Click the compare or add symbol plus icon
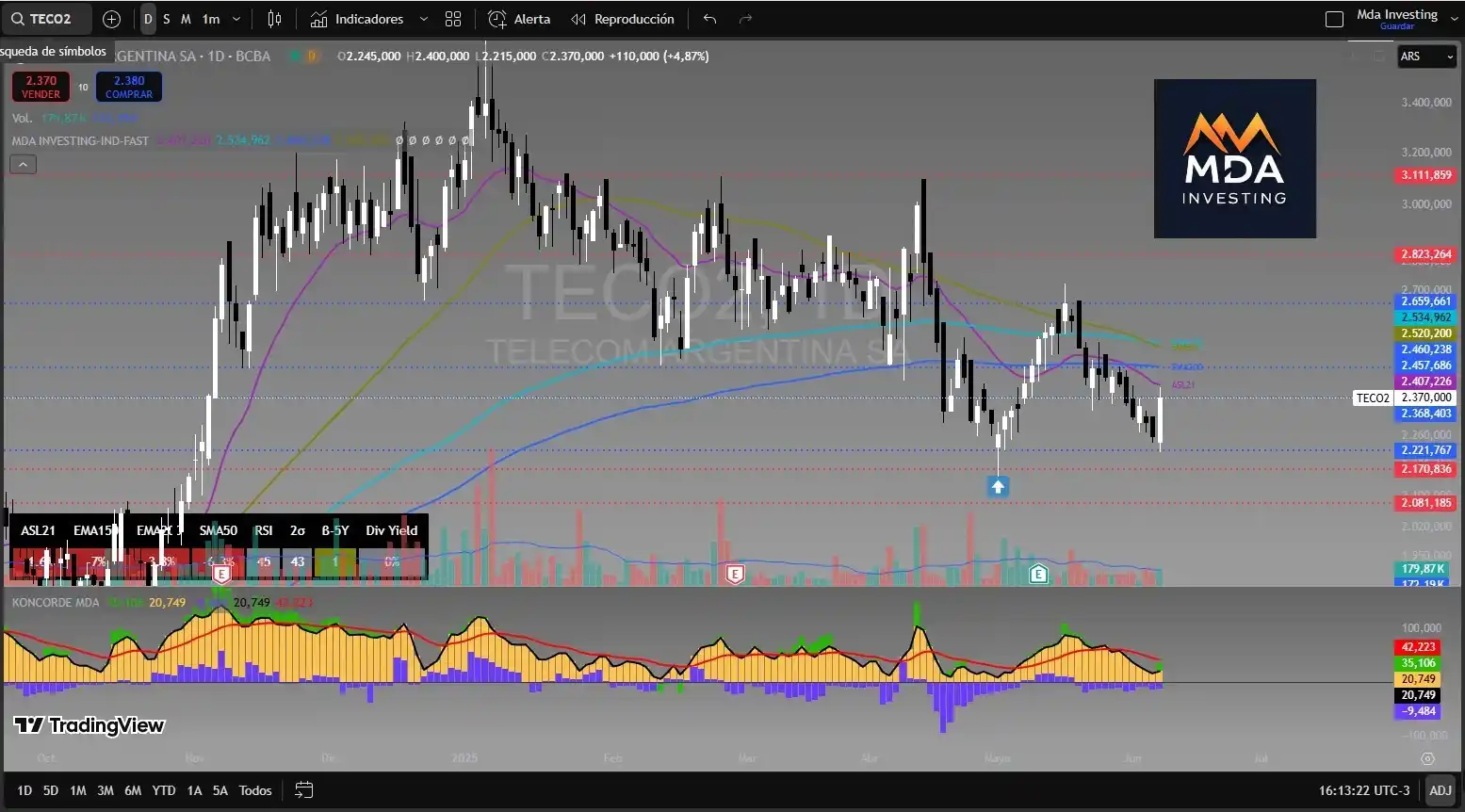The height and width of the screenshot is (812, 1465). (x=111, y=19)
